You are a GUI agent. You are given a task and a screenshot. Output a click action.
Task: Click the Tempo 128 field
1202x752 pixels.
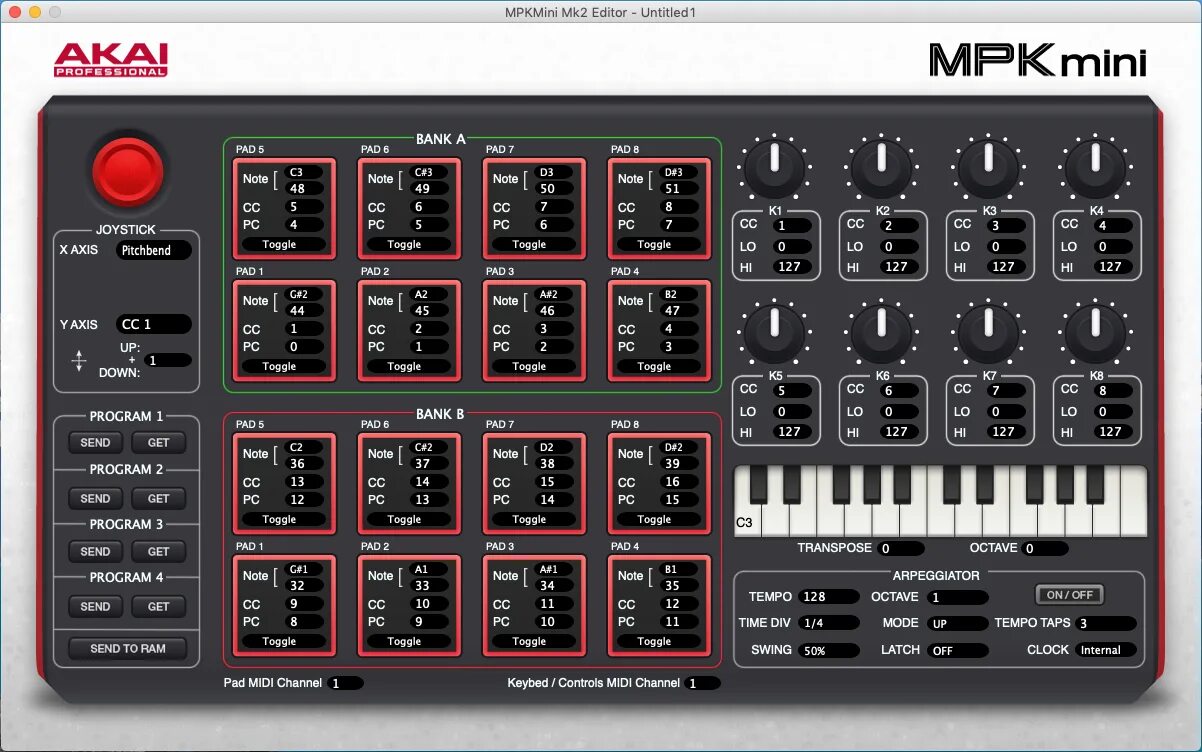pyautogui.click(x=829, y=597)
